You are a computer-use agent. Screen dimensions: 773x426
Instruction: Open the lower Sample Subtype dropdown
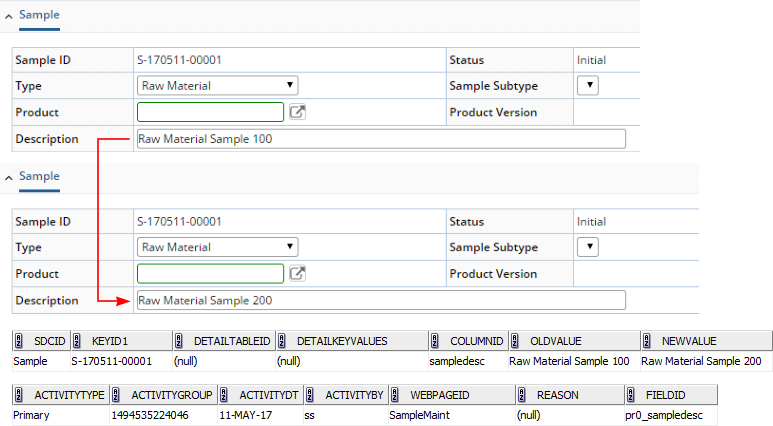coord(588,247)
